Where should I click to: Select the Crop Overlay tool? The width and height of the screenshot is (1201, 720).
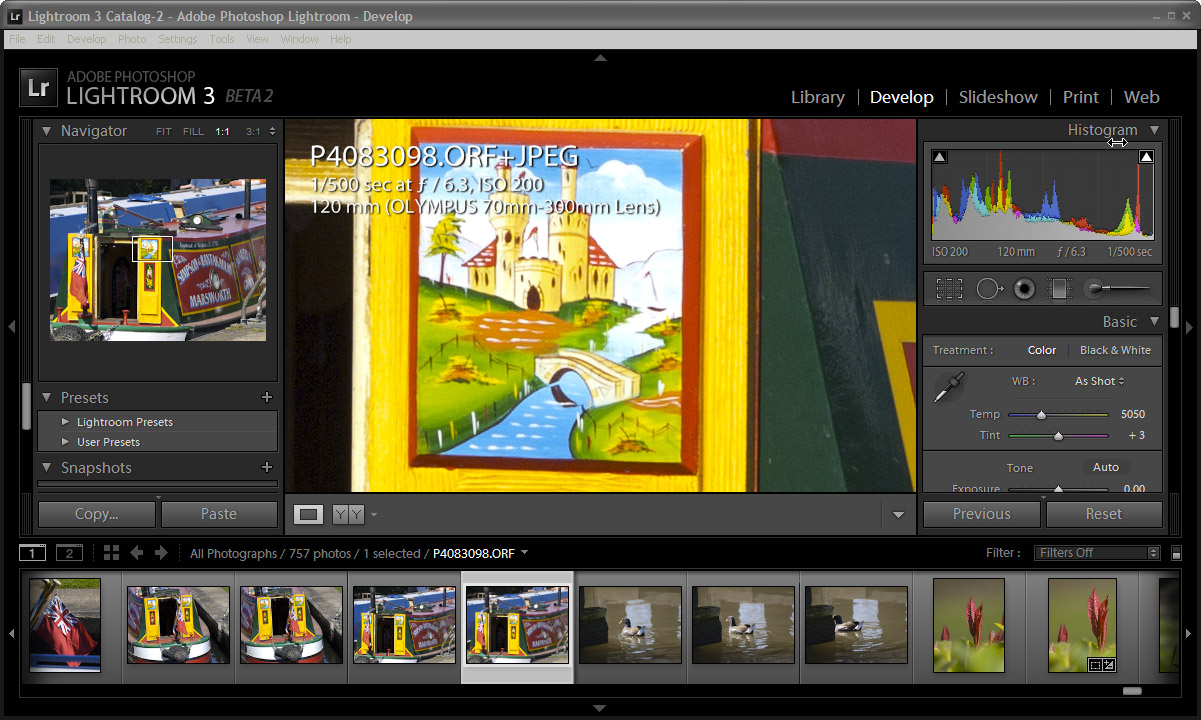948,289
